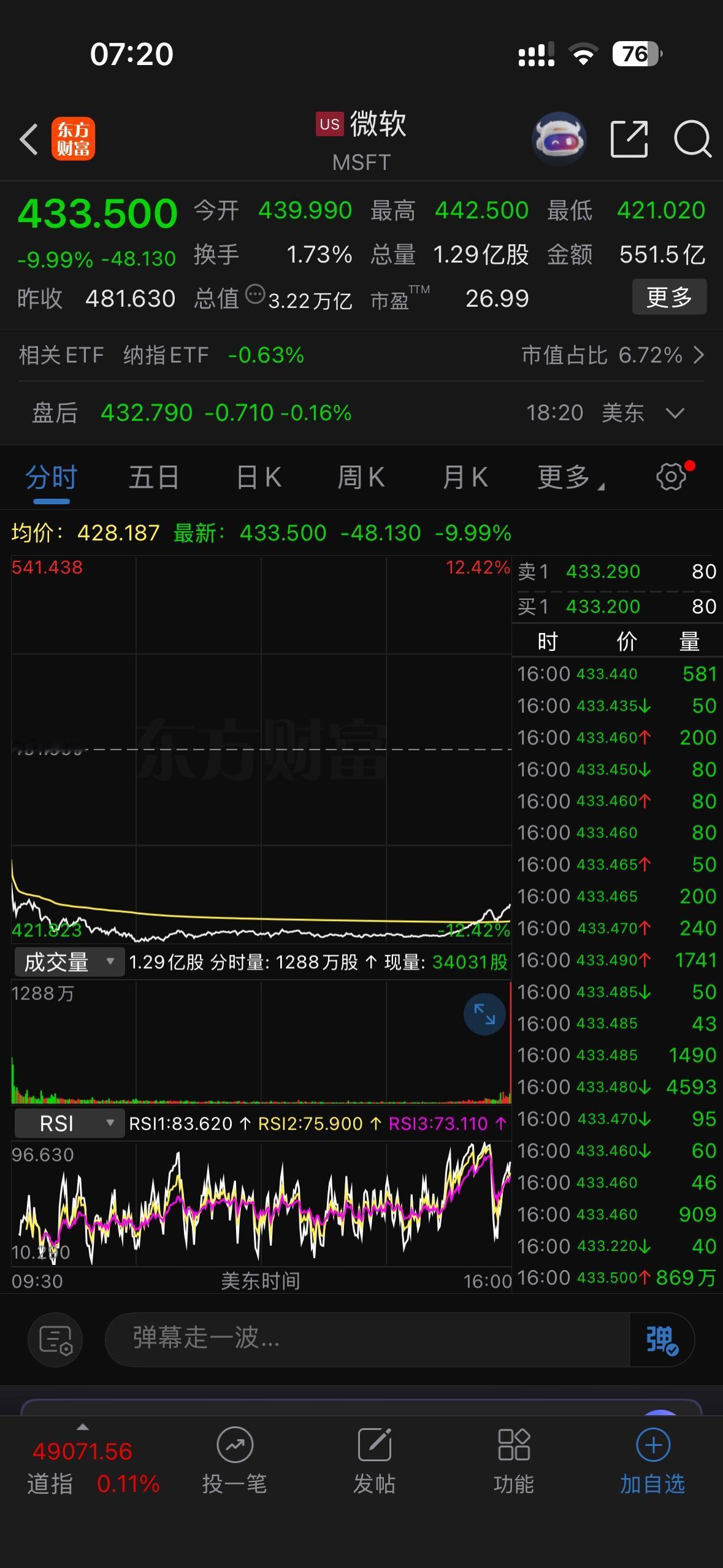Tap the 今开 439.990 value
Image resolution: width=723 pixels, height=1568 pixels.
click(x=305, y=210)
